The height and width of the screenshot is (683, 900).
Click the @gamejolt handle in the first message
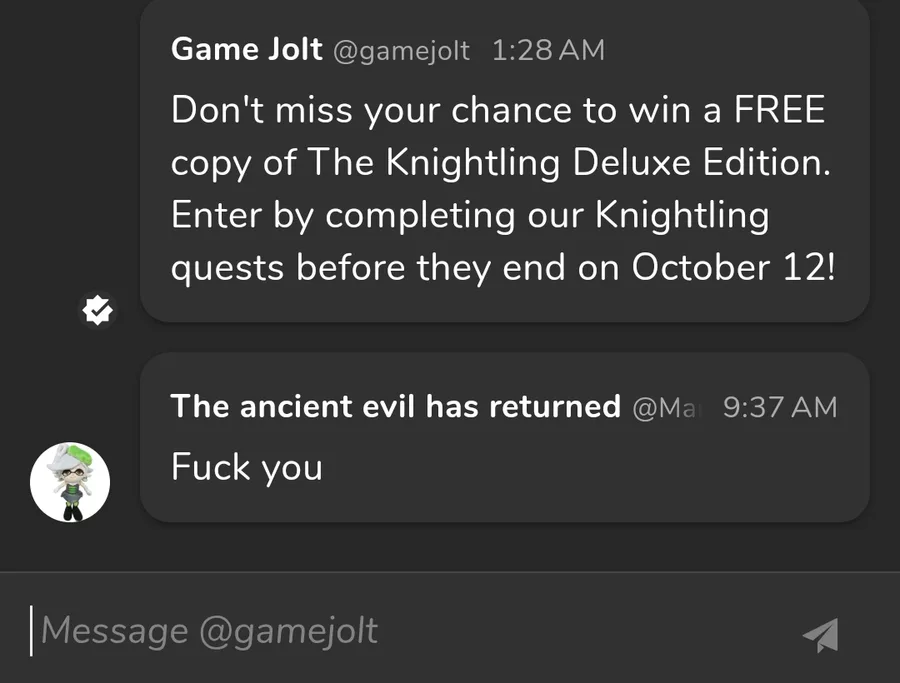click(x=400, y=51)
